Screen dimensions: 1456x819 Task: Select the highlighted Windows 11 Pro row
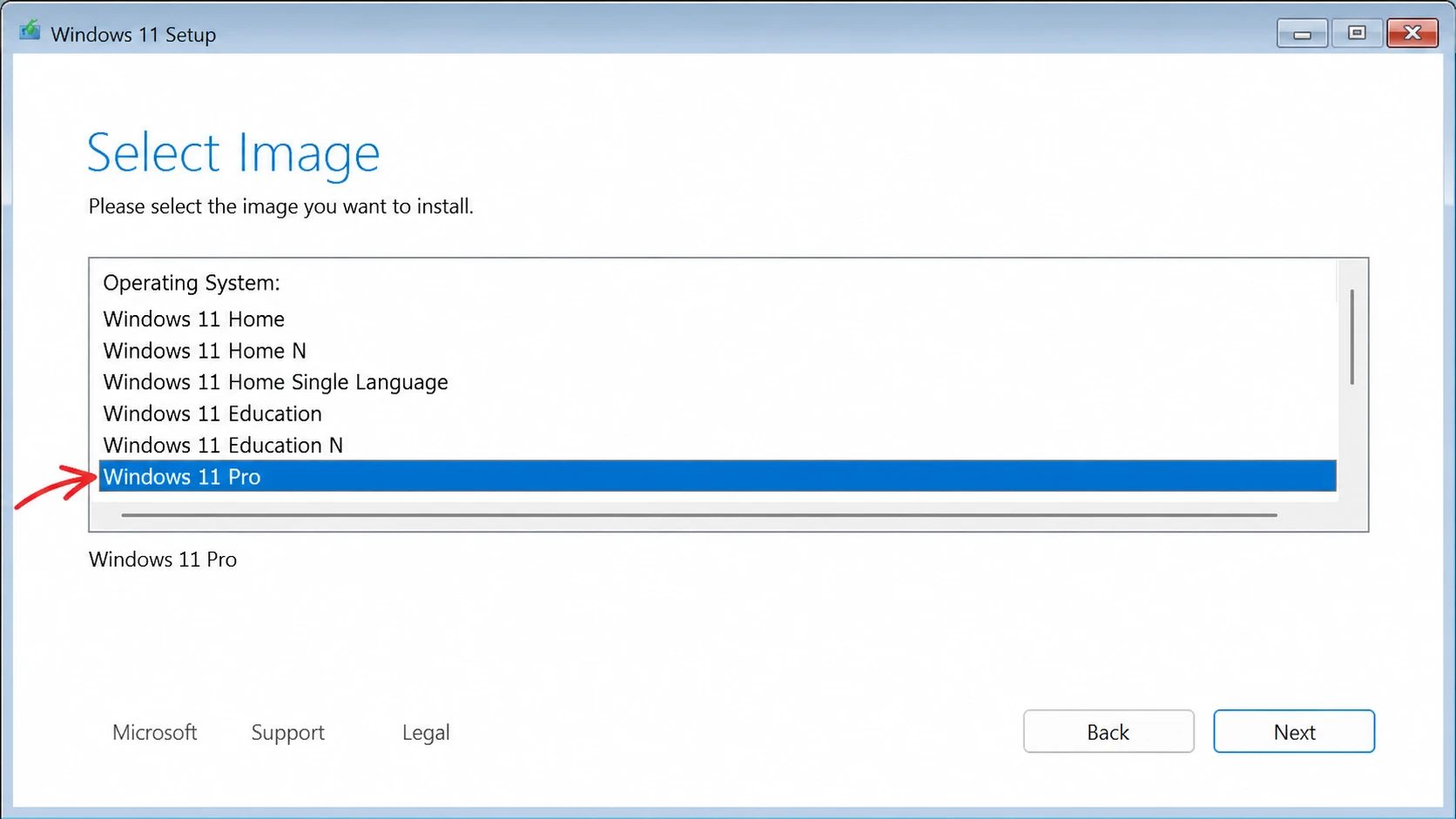(x=718, y=476)
